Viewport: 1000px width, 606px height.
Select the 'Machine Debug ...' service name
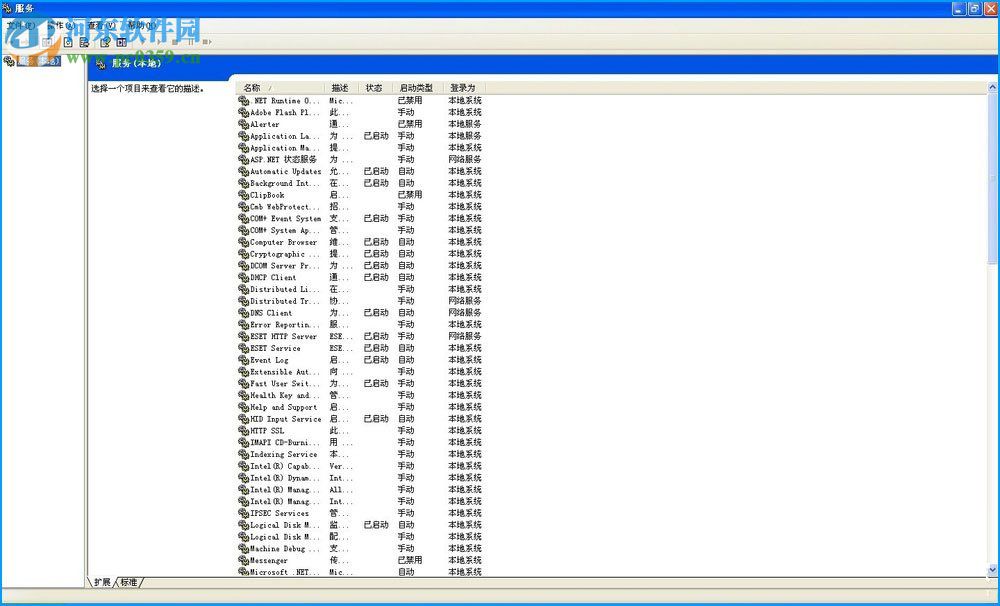coord(284,549)
